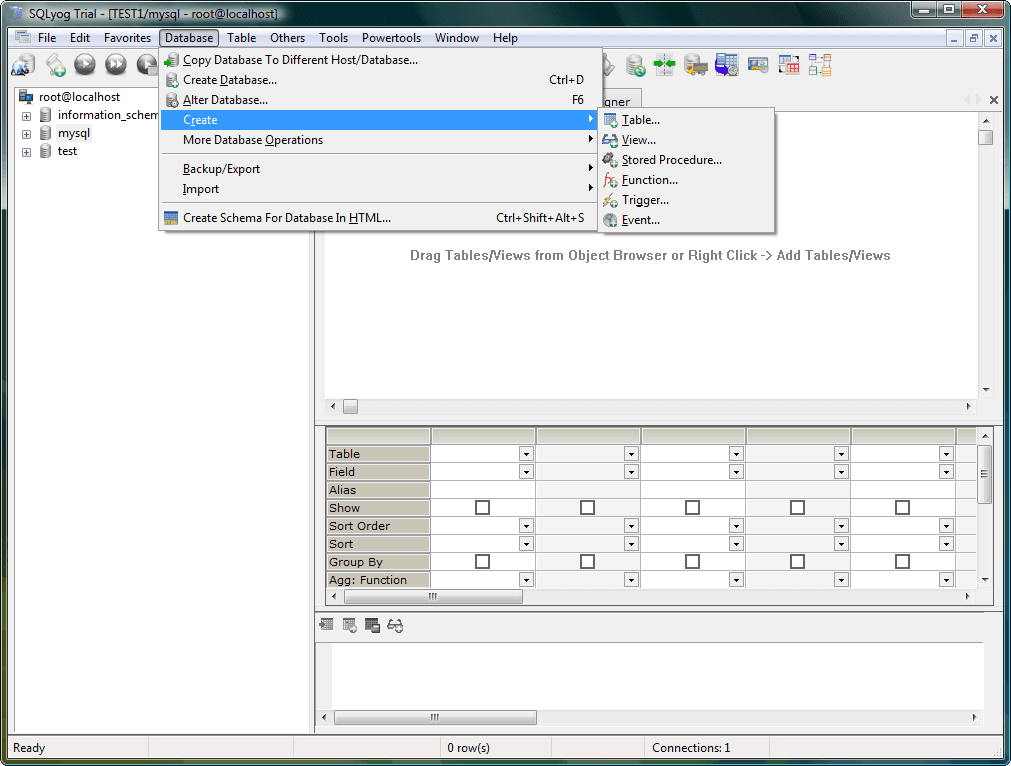The height and width of the screenshot is (766, 1011).
Task: Choose Function... from the Create submenu
Action: pos(687,180)
